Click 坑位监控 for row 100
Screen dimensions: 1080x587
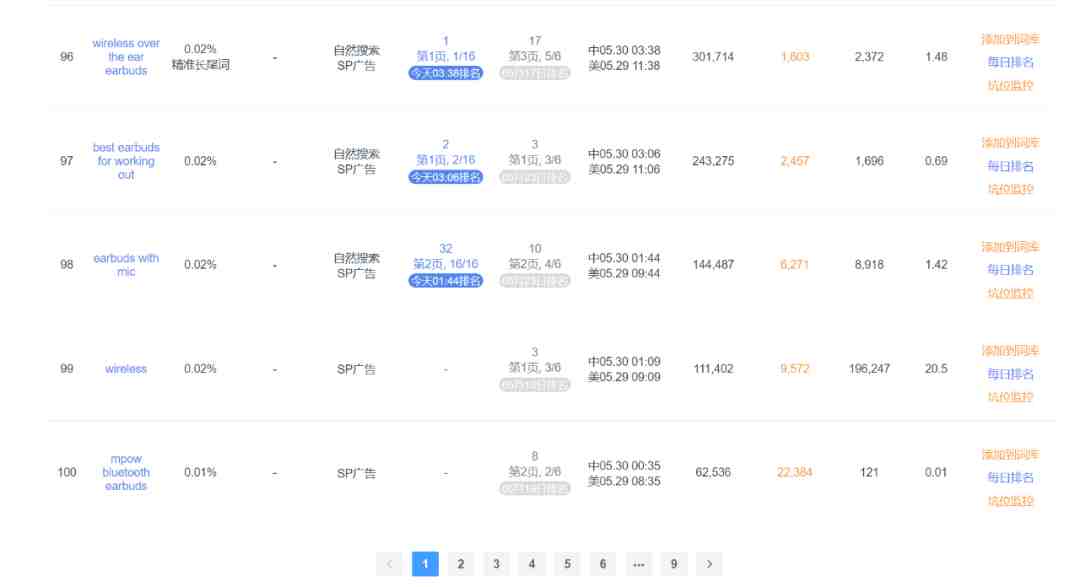coord(1010,501)
